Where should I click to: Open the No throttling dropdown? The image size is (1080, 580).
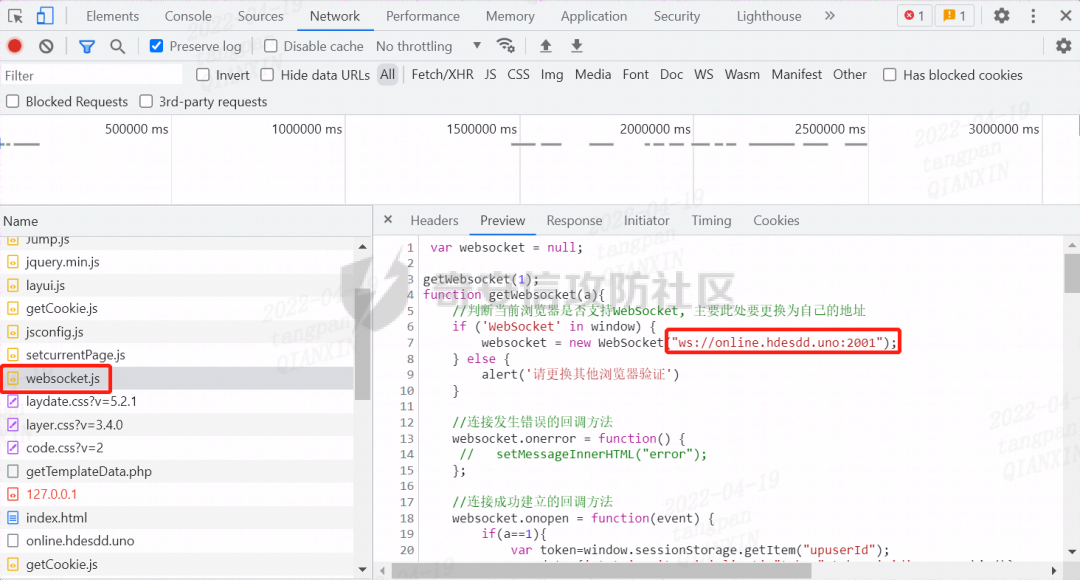[428, 46]
